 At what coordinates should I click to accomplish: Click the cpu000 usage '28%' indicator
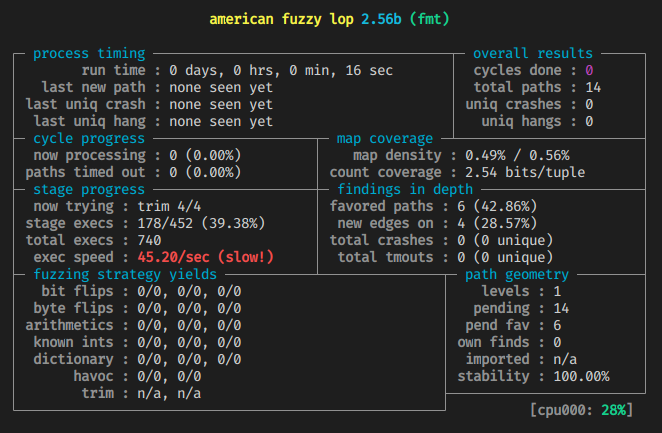[x=613, y=410]
